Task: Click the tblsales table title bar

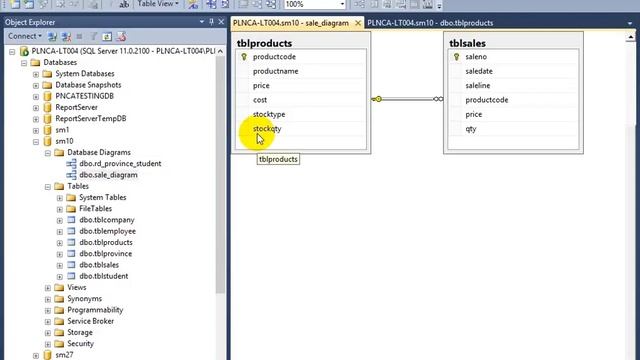Action: pos(513,42)
